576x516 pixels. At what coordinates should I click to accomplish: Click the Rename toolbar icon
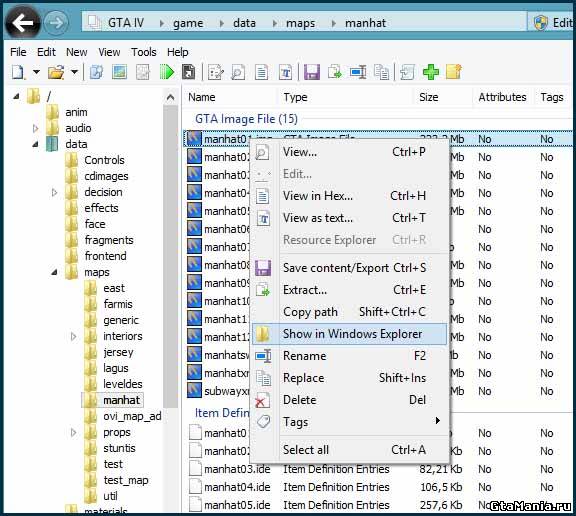tap(358, 72)
